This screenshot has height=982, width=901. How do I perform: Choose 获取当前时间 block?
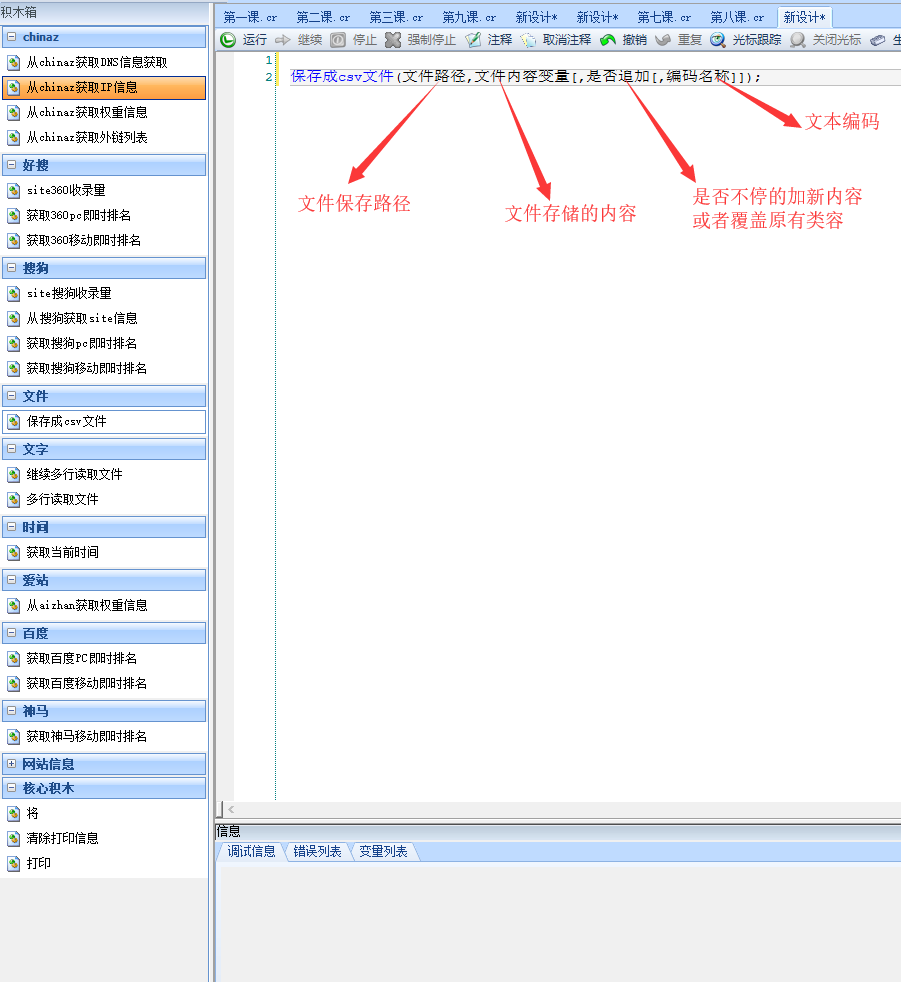62,553
